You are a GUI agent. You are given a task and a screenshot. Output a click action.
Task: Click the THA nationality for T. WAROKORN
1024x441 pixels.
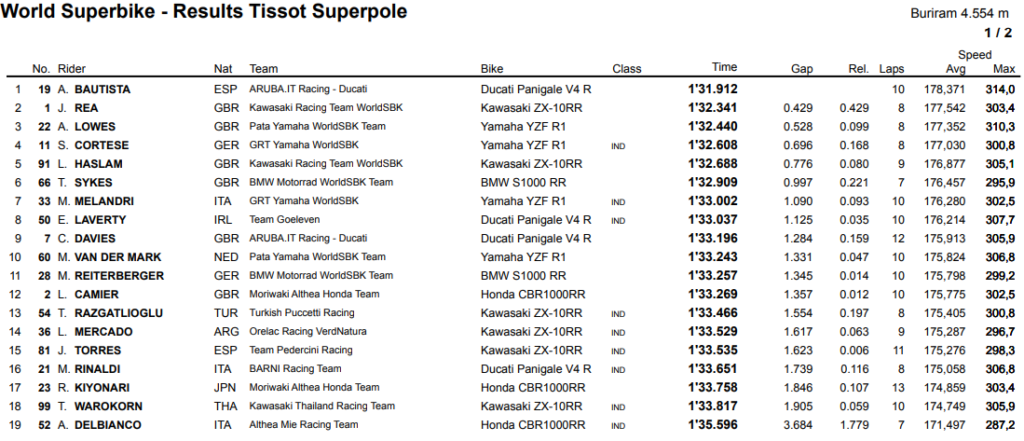(225, 407)
